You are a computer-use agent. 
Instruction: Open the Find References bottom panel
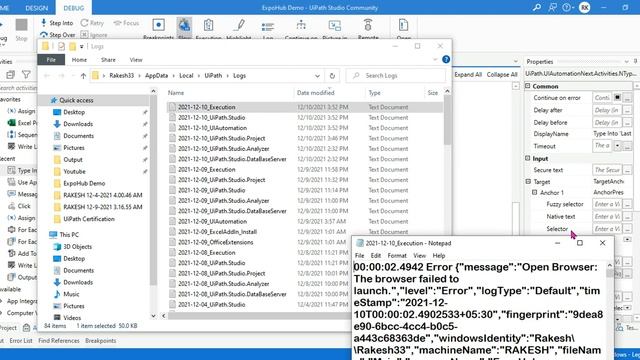[59, 340]
